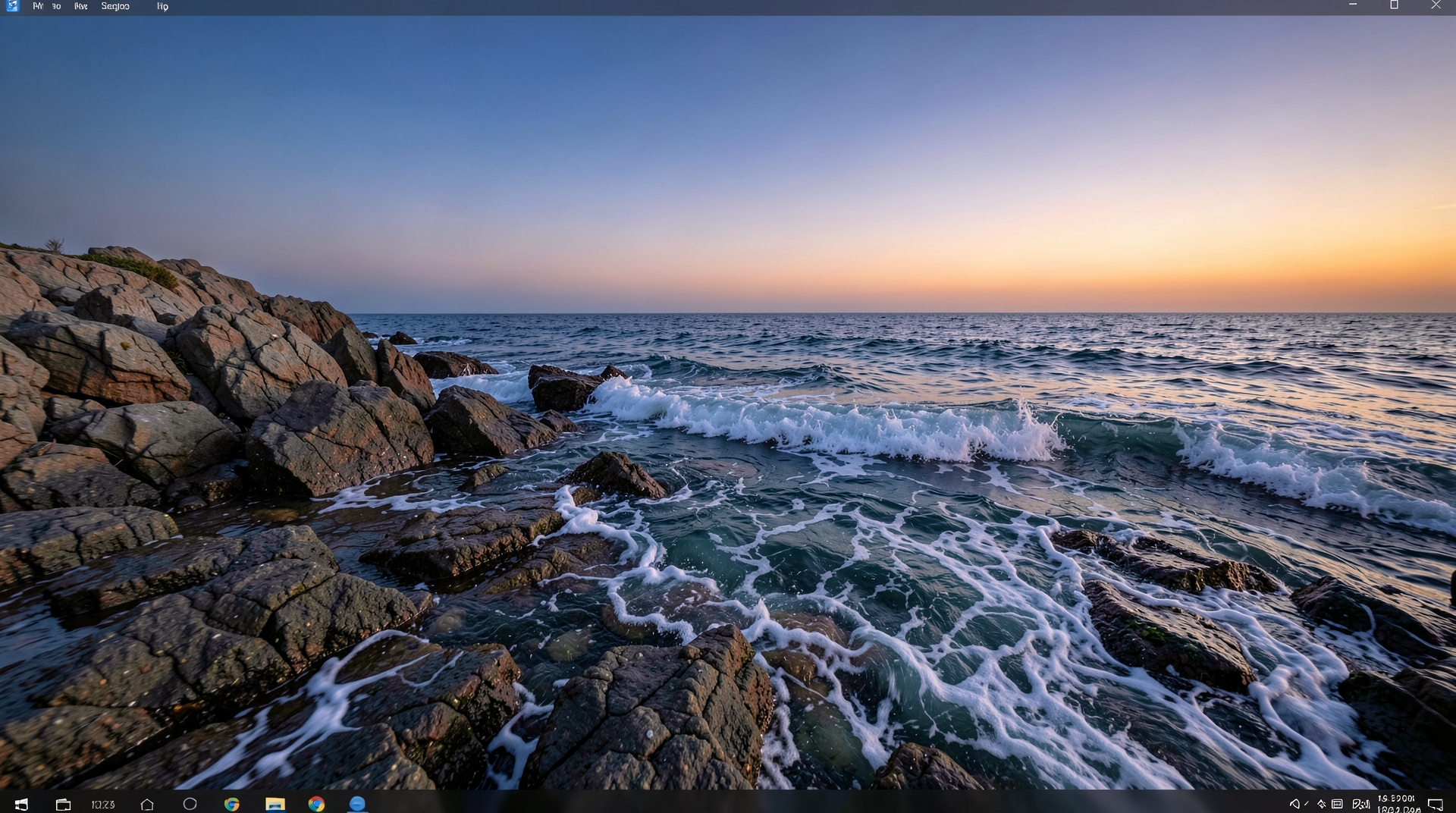This screenshot has width=1456, height=813.
Task: Click the circle Cortana icon on the taskbar
Action: click(190, 804)
